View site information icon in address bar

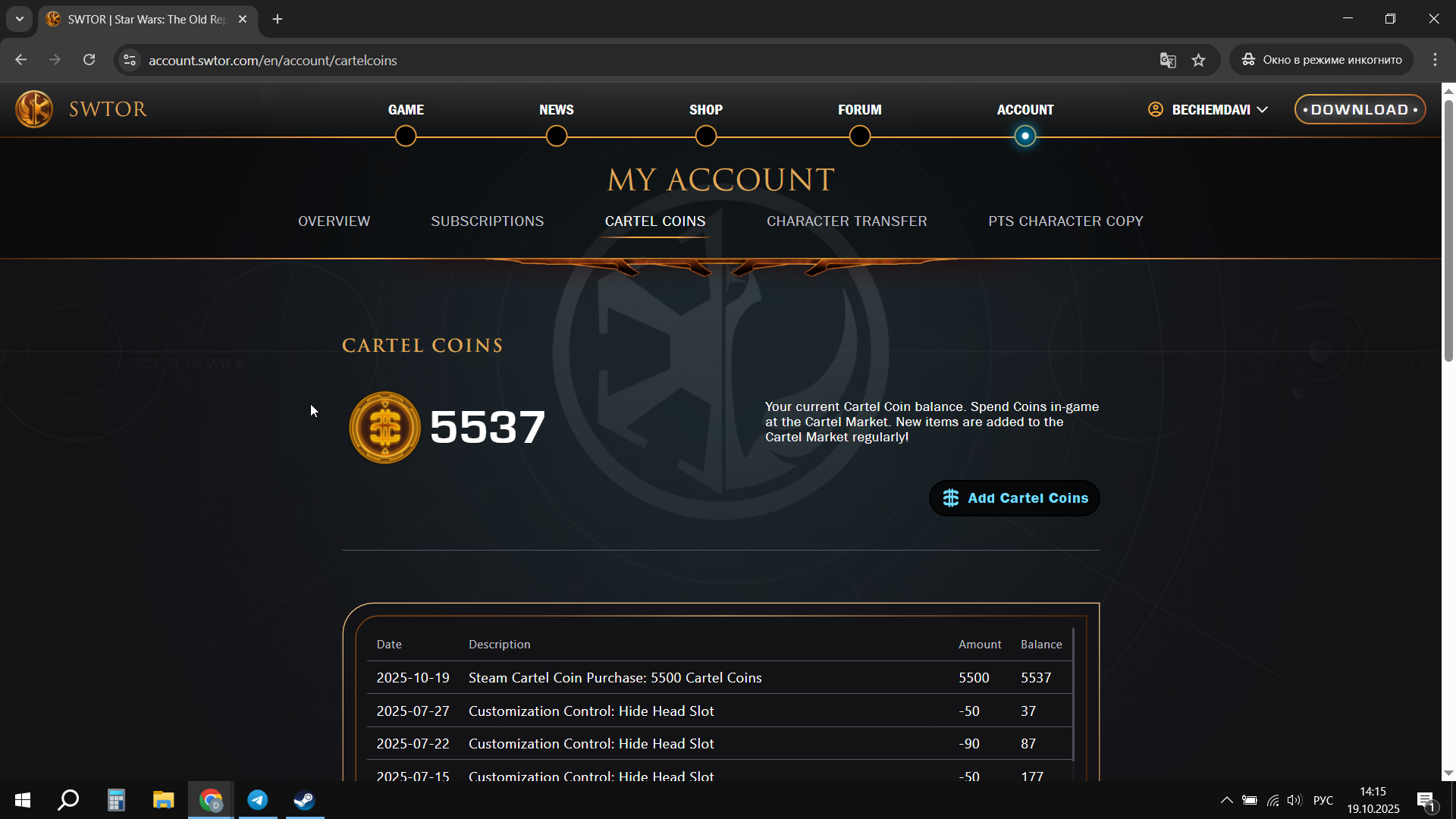[130, 61]
